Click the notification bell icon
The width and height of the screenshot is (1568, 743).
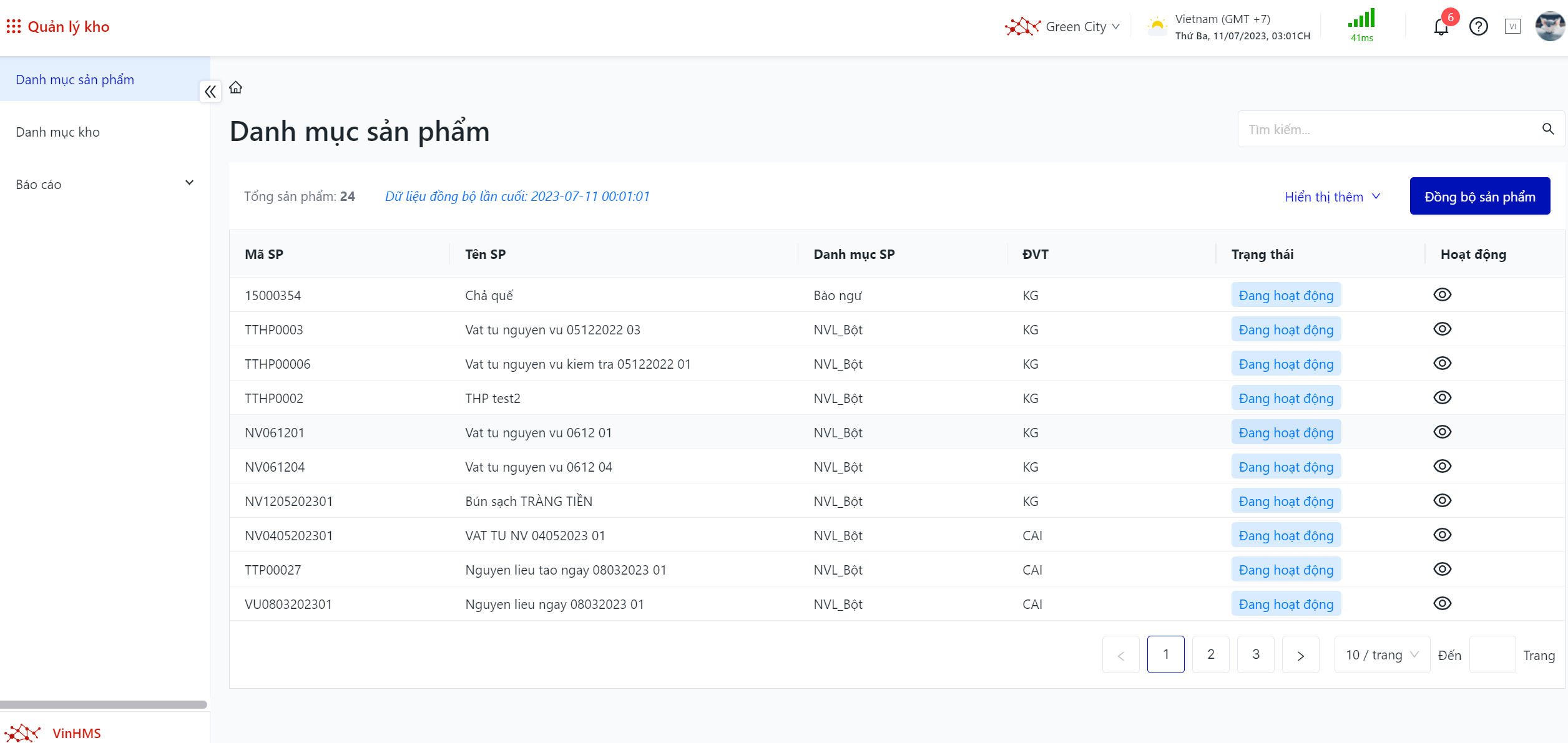click(1441, 27)
